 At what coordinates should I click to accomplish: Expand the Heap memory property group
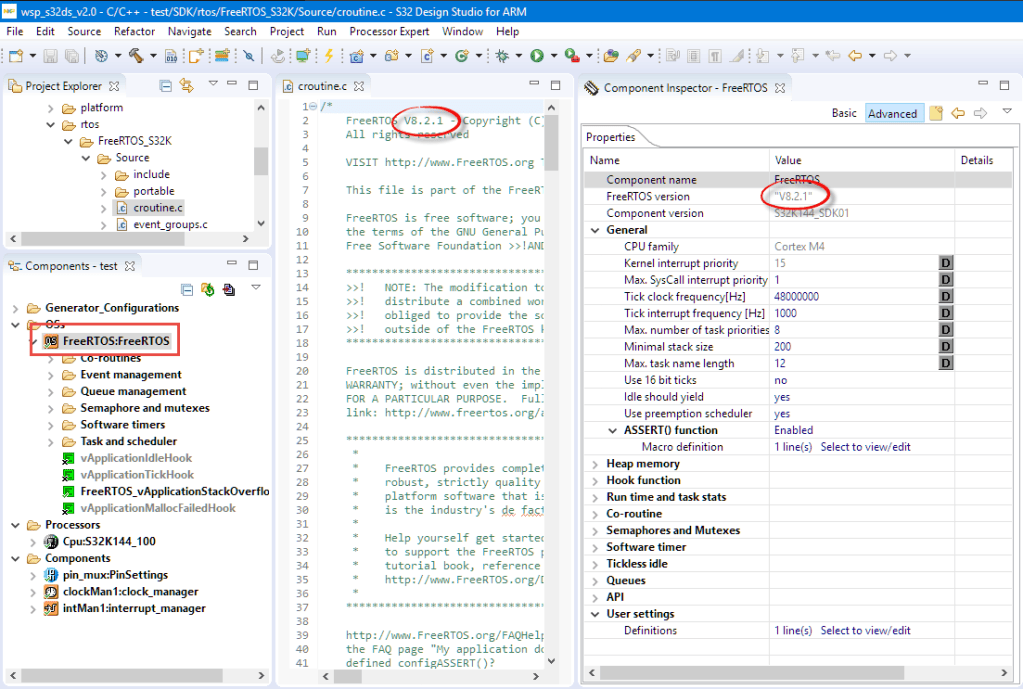point(595,464)
